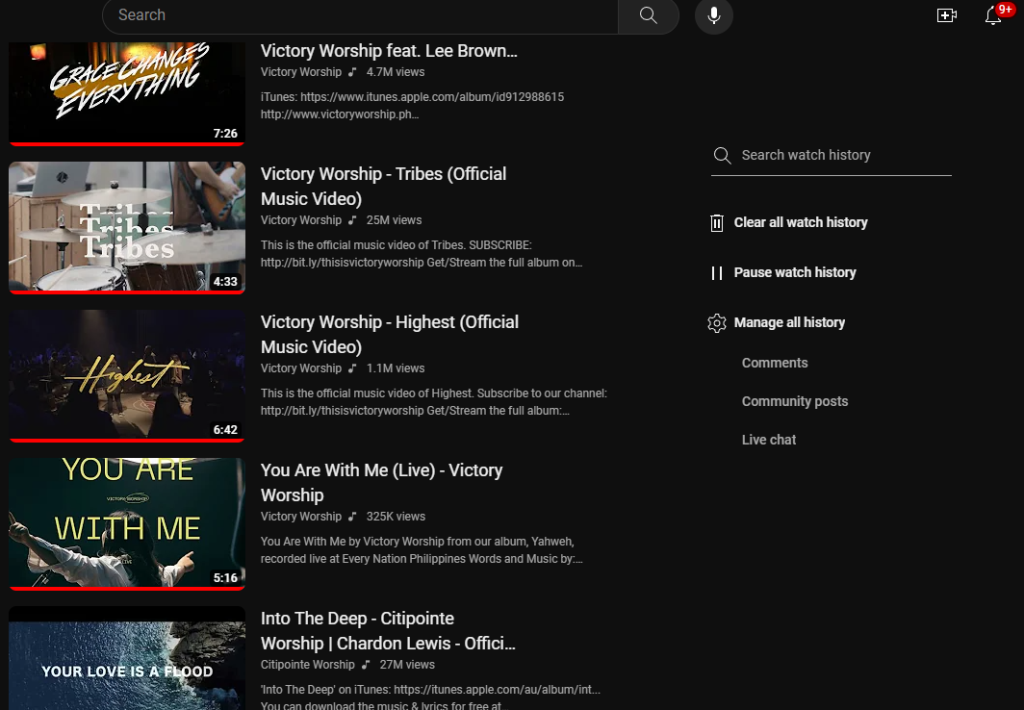This screenshot has width=1024, height=710.
Task: Open title Into The Deep - Citipointe Worship
Action: tap(388, 631)
